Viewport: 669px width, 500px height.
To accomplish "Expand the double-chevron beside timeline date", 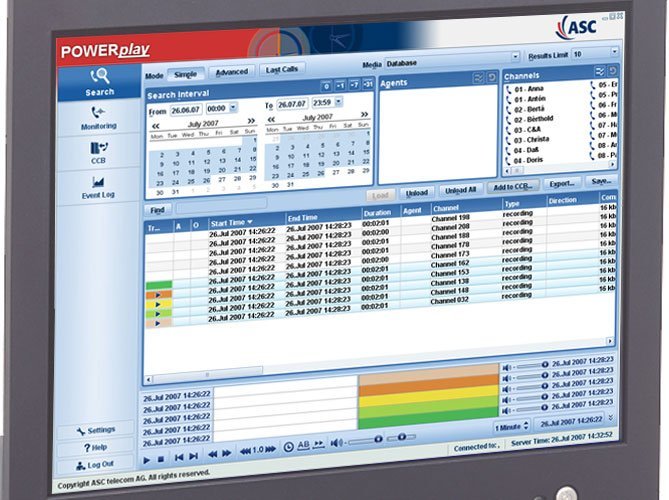I will [611, 417].
